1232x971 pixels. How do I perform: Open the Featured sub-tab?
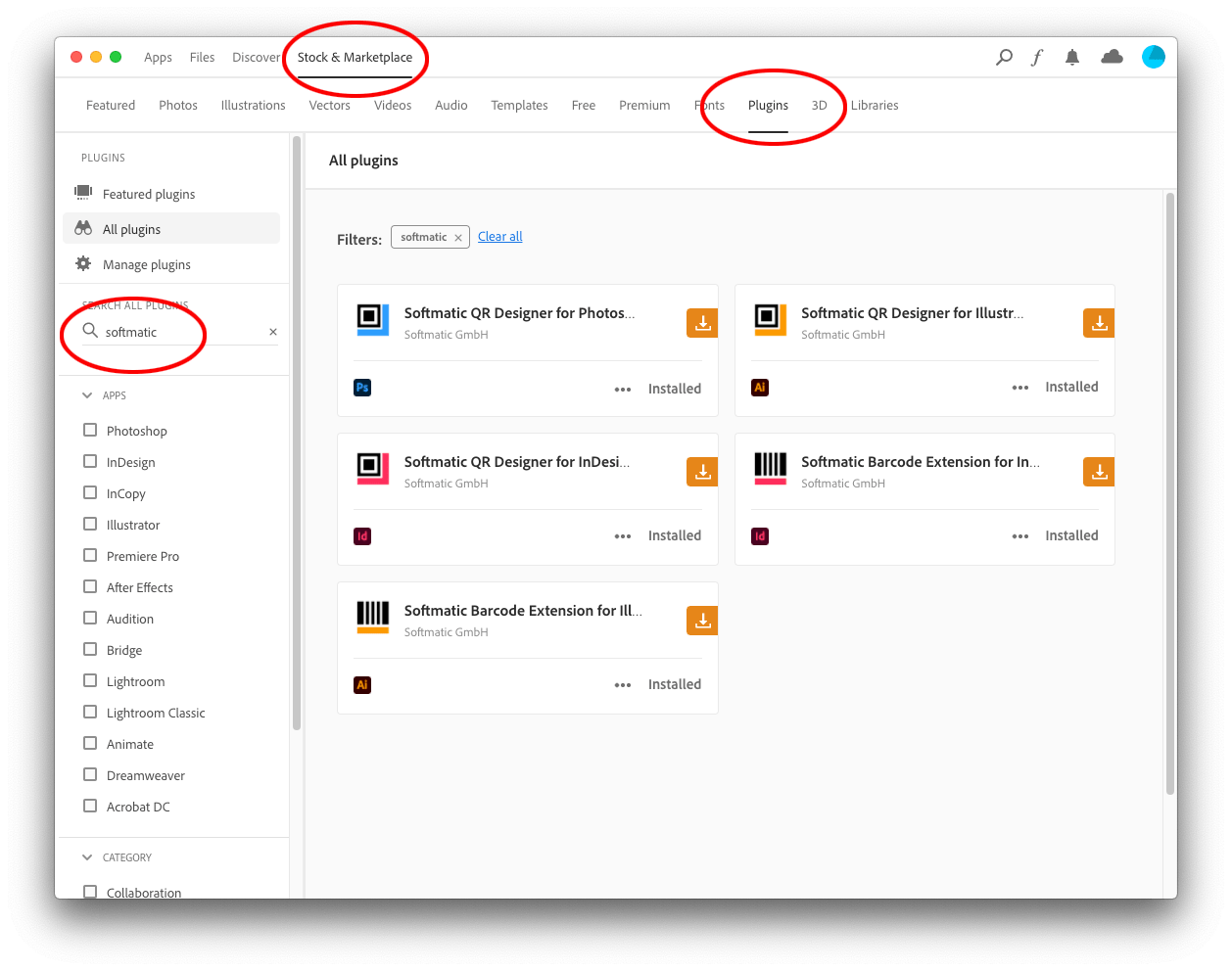111,105
